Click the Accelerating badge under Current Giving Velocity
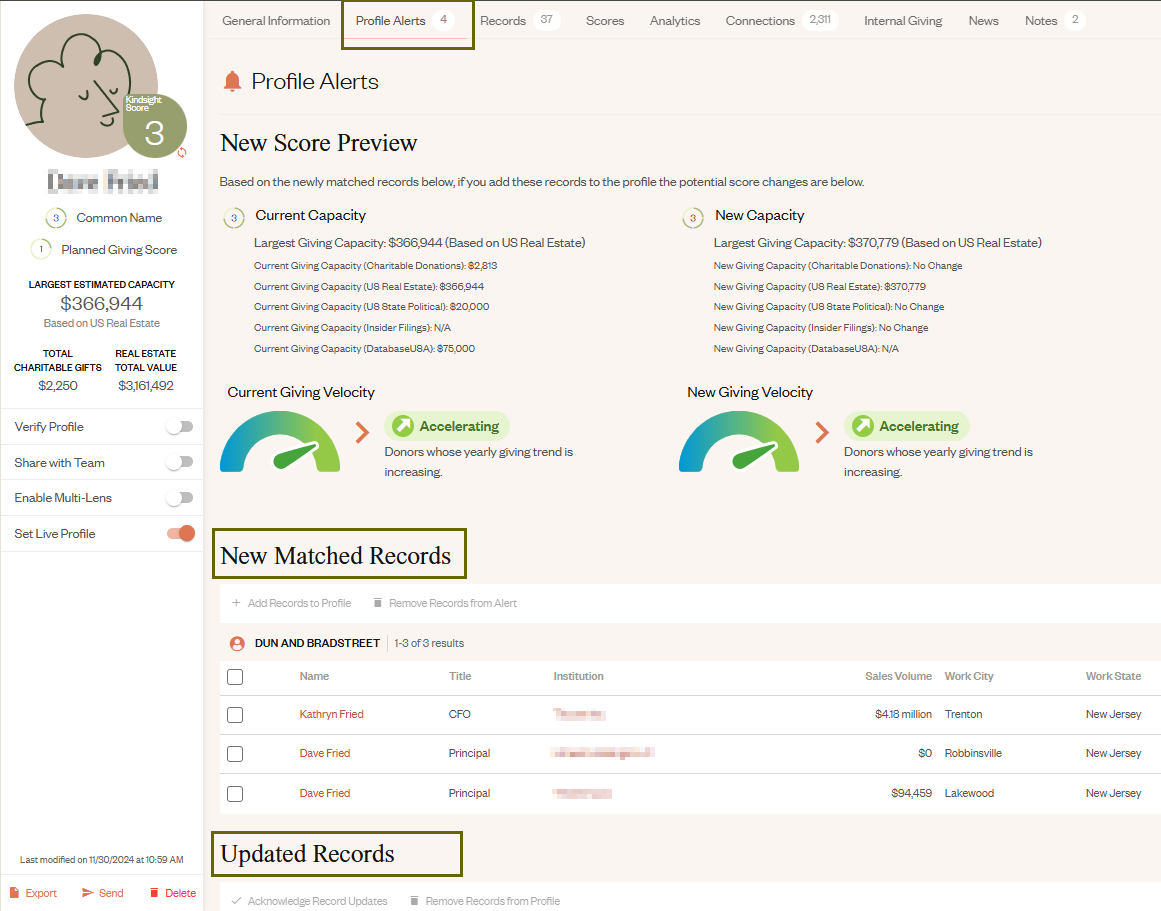1161x911 pixels. pos(446,426)
